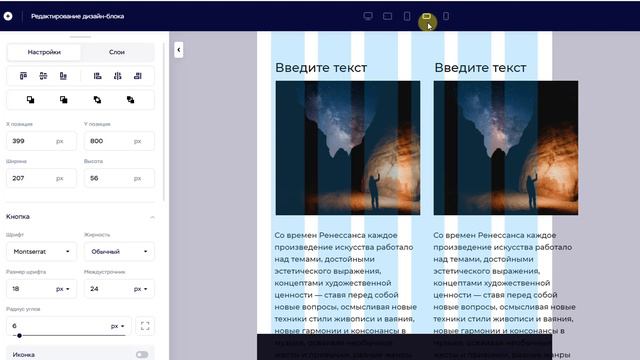
Task: Click the fourth layer-order icon
Action: tap(131, 100)
